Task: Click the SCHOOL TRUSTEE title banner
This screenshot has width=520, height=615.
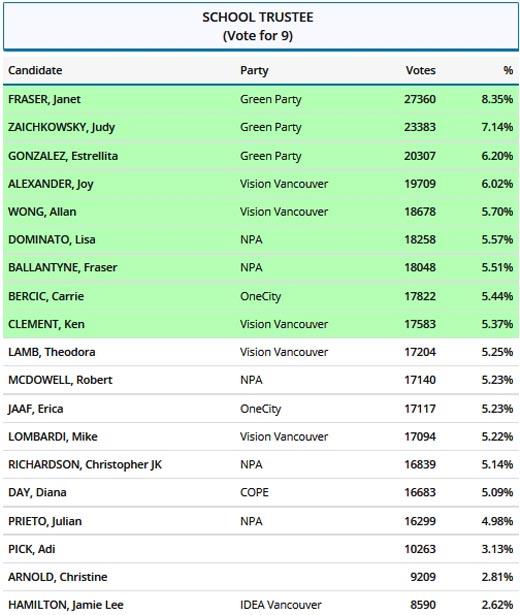Action: (x=261, y=26)
